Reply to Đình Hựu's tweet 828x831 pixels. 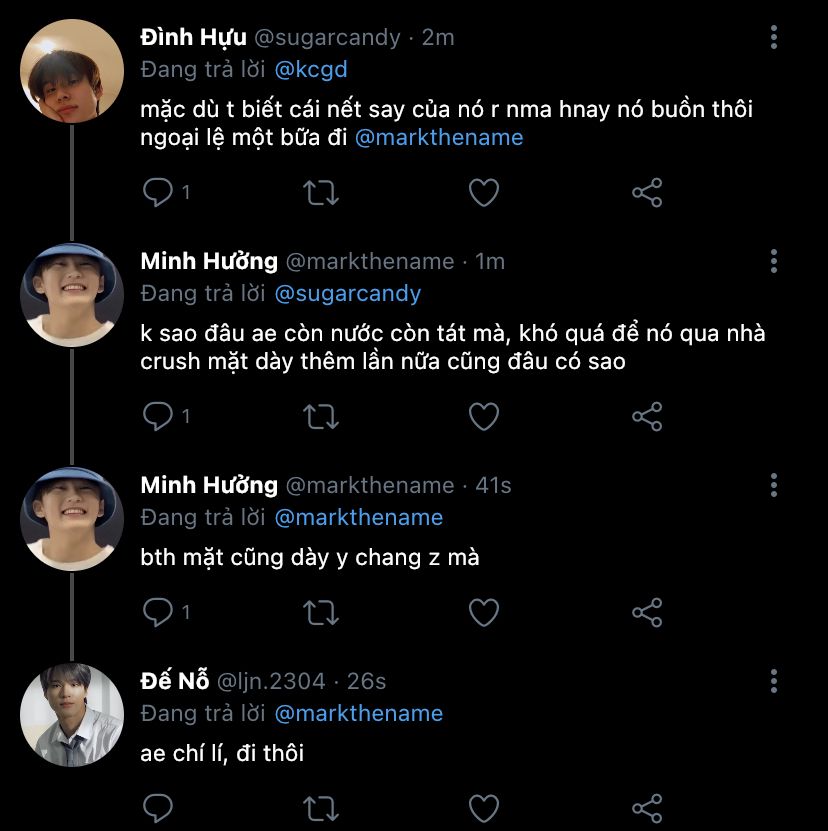[158, 192]
